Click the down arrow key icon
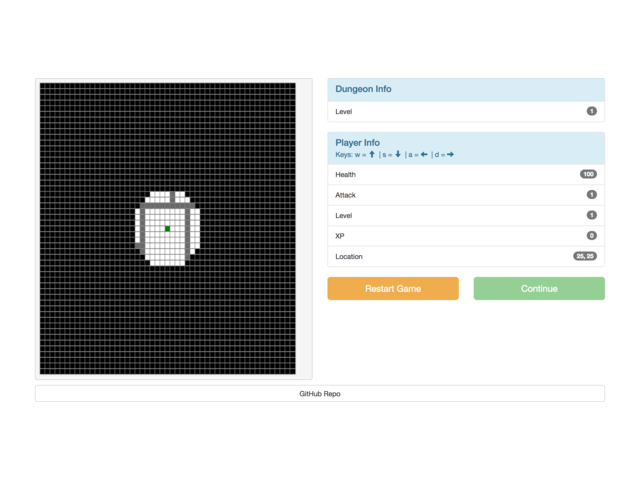The width and height of the screenshot is (640, 480). 398,155
